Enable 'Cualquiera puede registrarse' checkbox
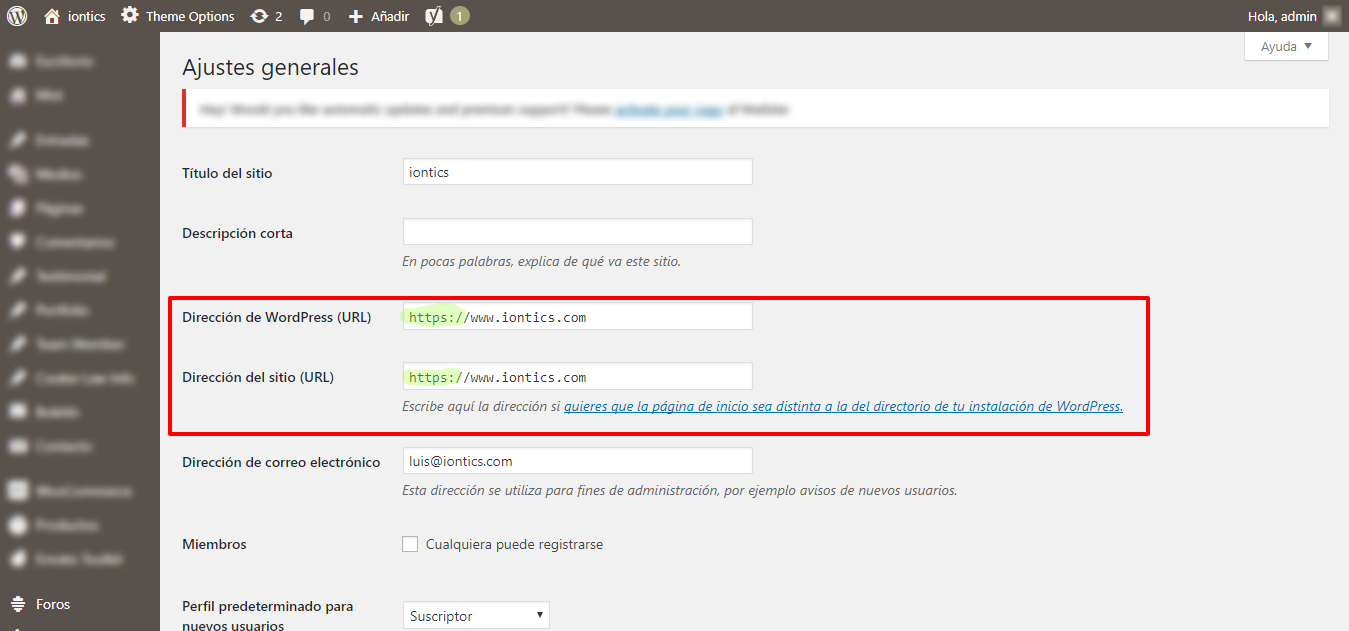 point(410,544)
